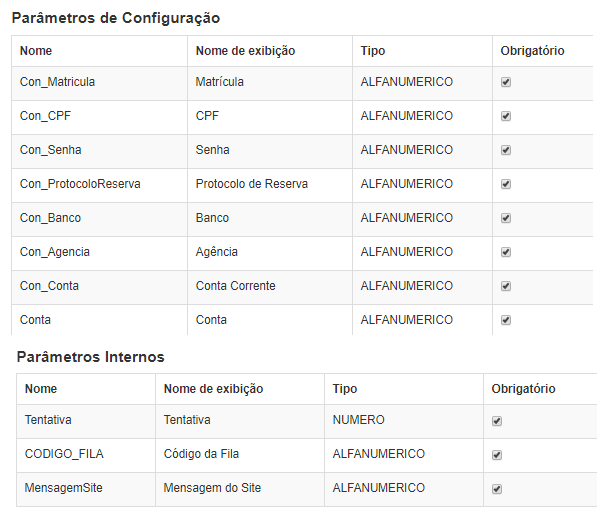Toggle the Tentativa required checkbox
Screen dimensions: 610x525
497,421
